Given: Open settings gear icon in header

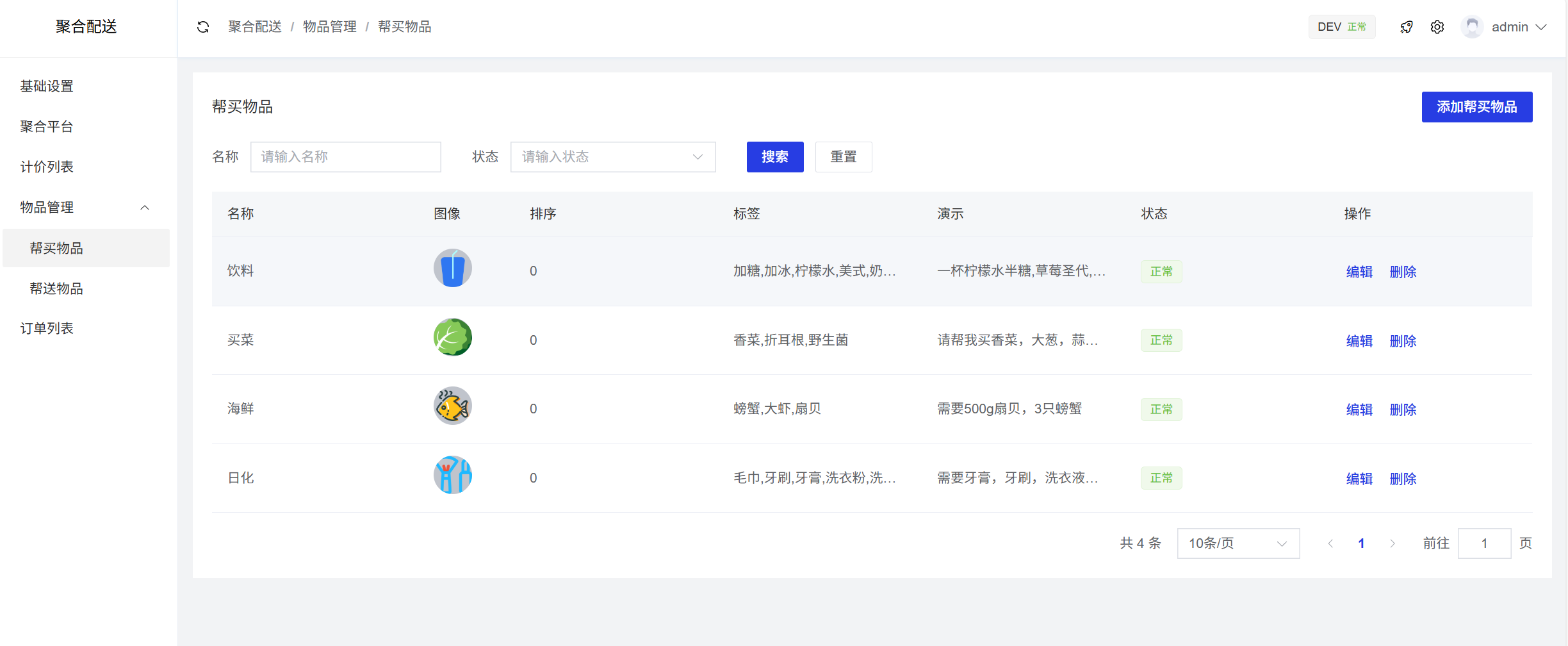Looking at the screenshot, I should 1437,27.
